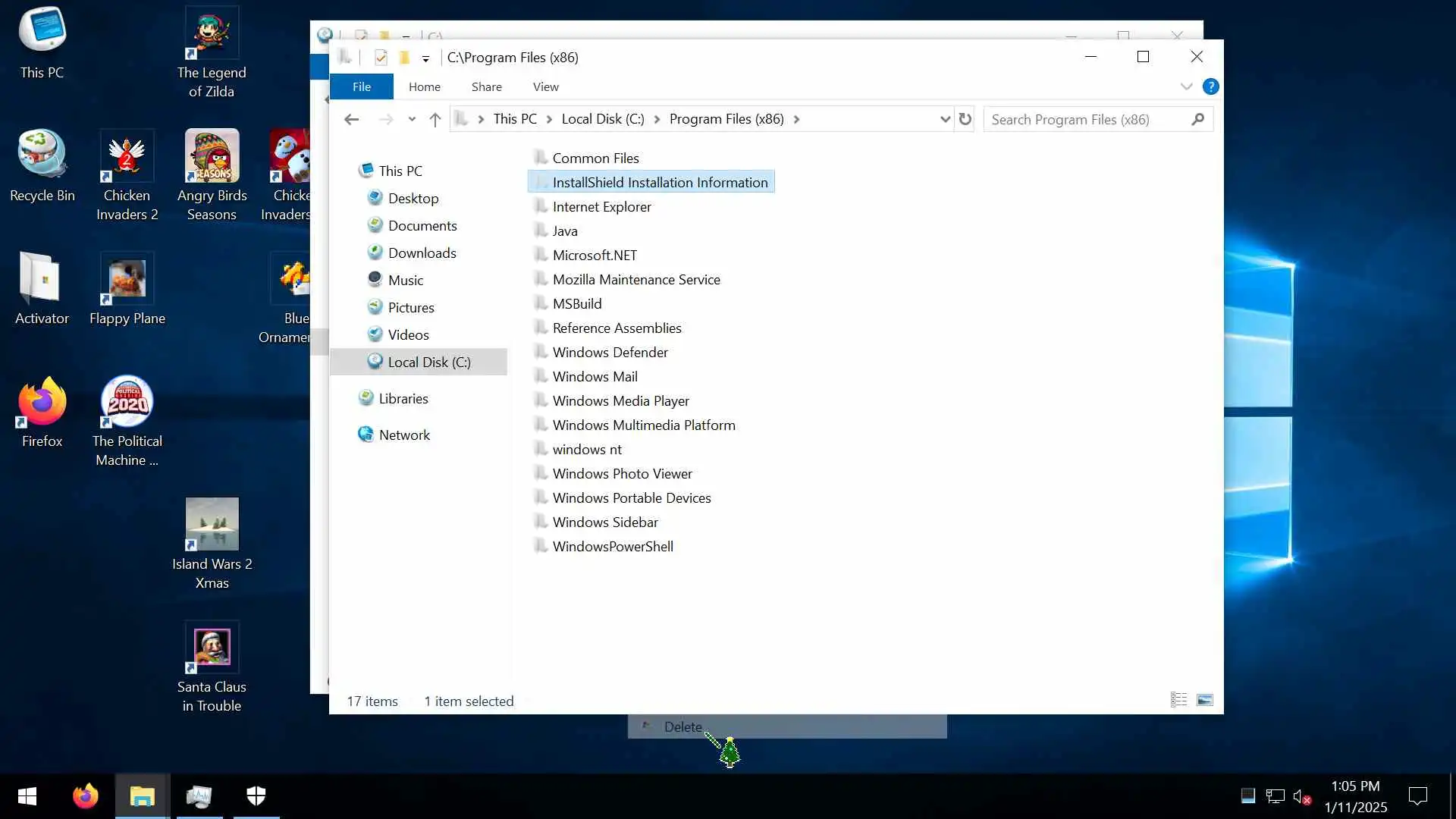Open the recent locations dropdown arrow
1456x819 pixels.
pyautogui.click(x=411, y=119)
